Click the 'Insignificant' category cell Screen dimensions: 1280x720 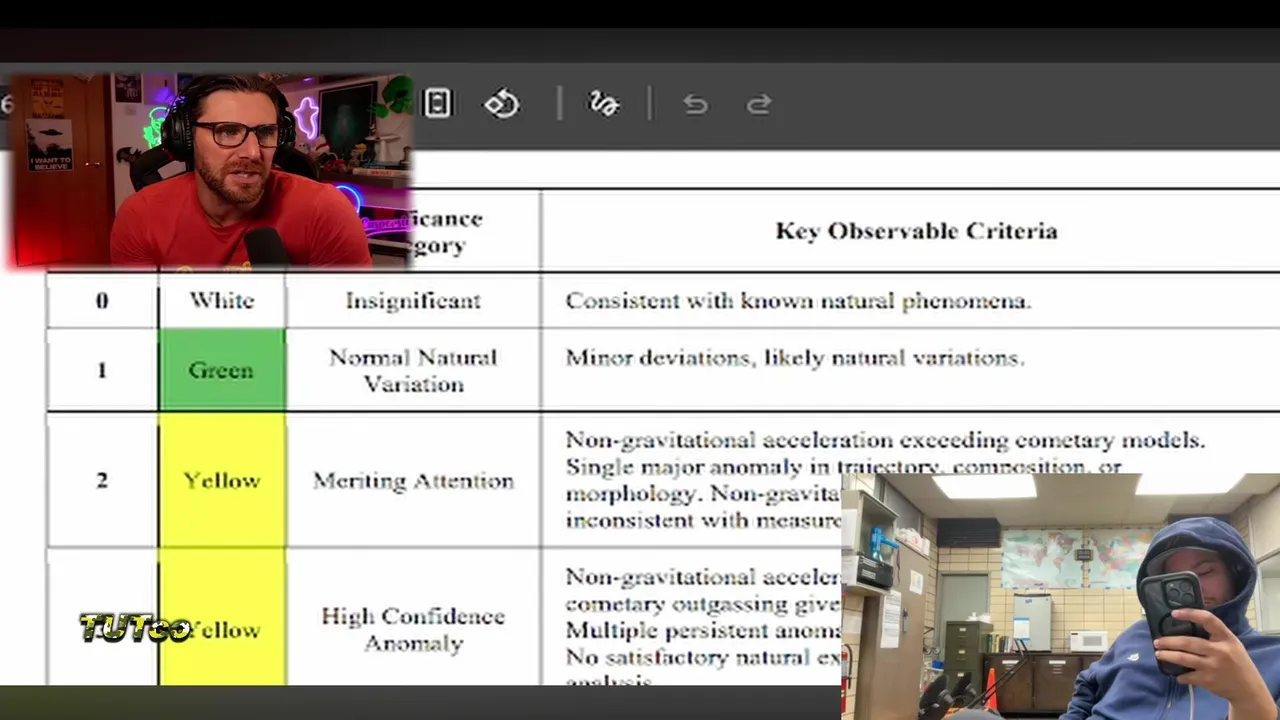(413, 300)
